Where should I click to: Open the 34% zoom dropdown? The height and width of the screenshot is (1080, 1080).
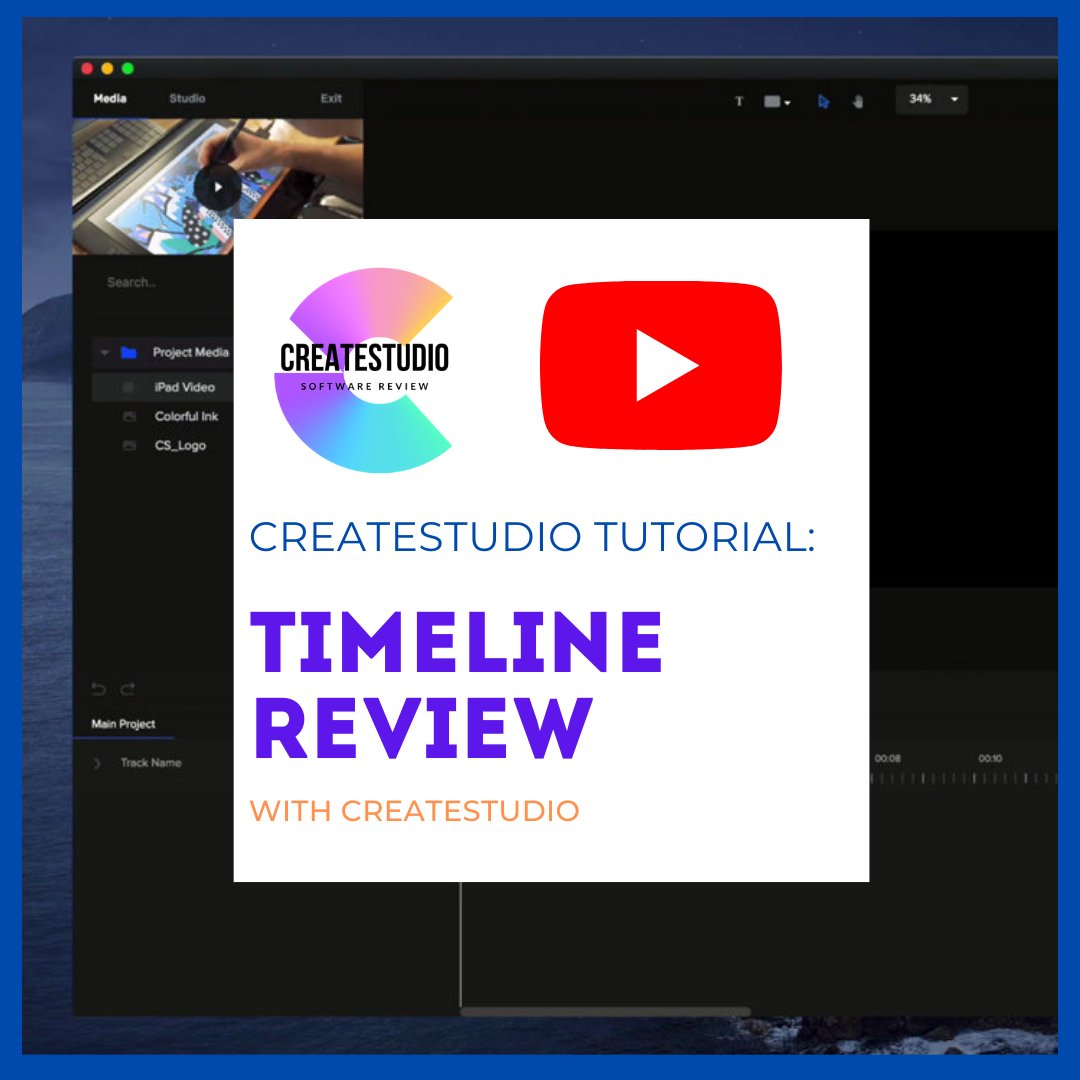(932, 99)
